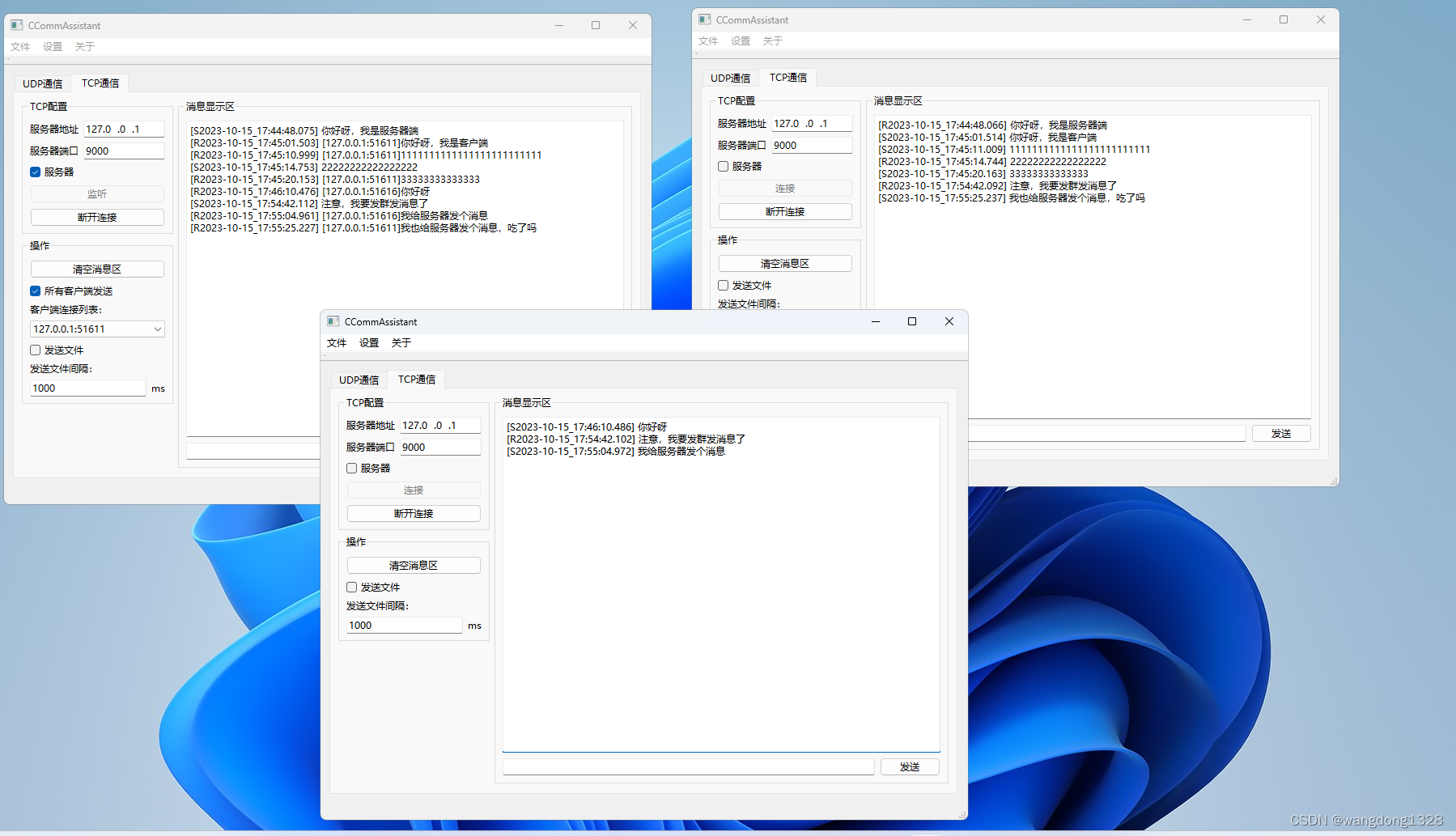This screenshot has width=1456, height=836.
Task: Click 发送 button in the front window
Action: [910, 766]
